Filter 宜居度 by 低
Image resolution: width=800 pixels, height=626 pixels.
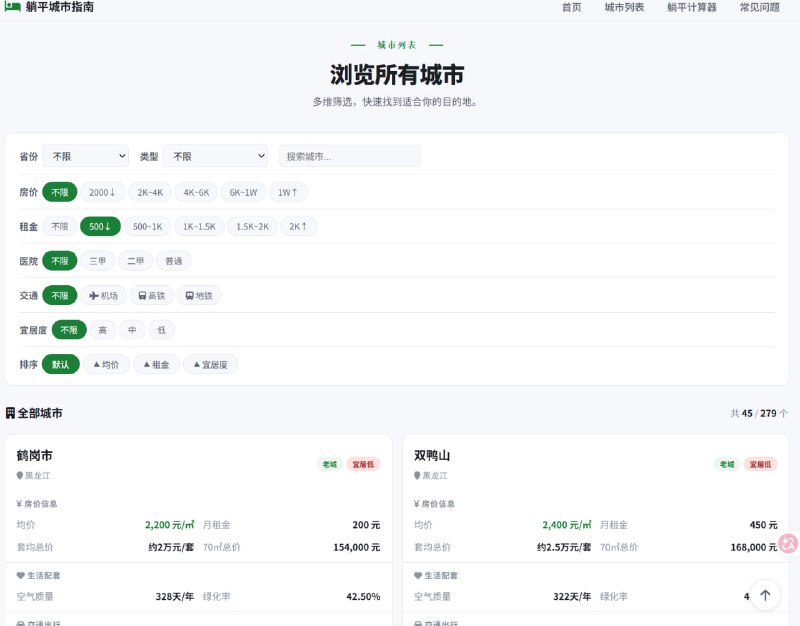coord(162,330)
